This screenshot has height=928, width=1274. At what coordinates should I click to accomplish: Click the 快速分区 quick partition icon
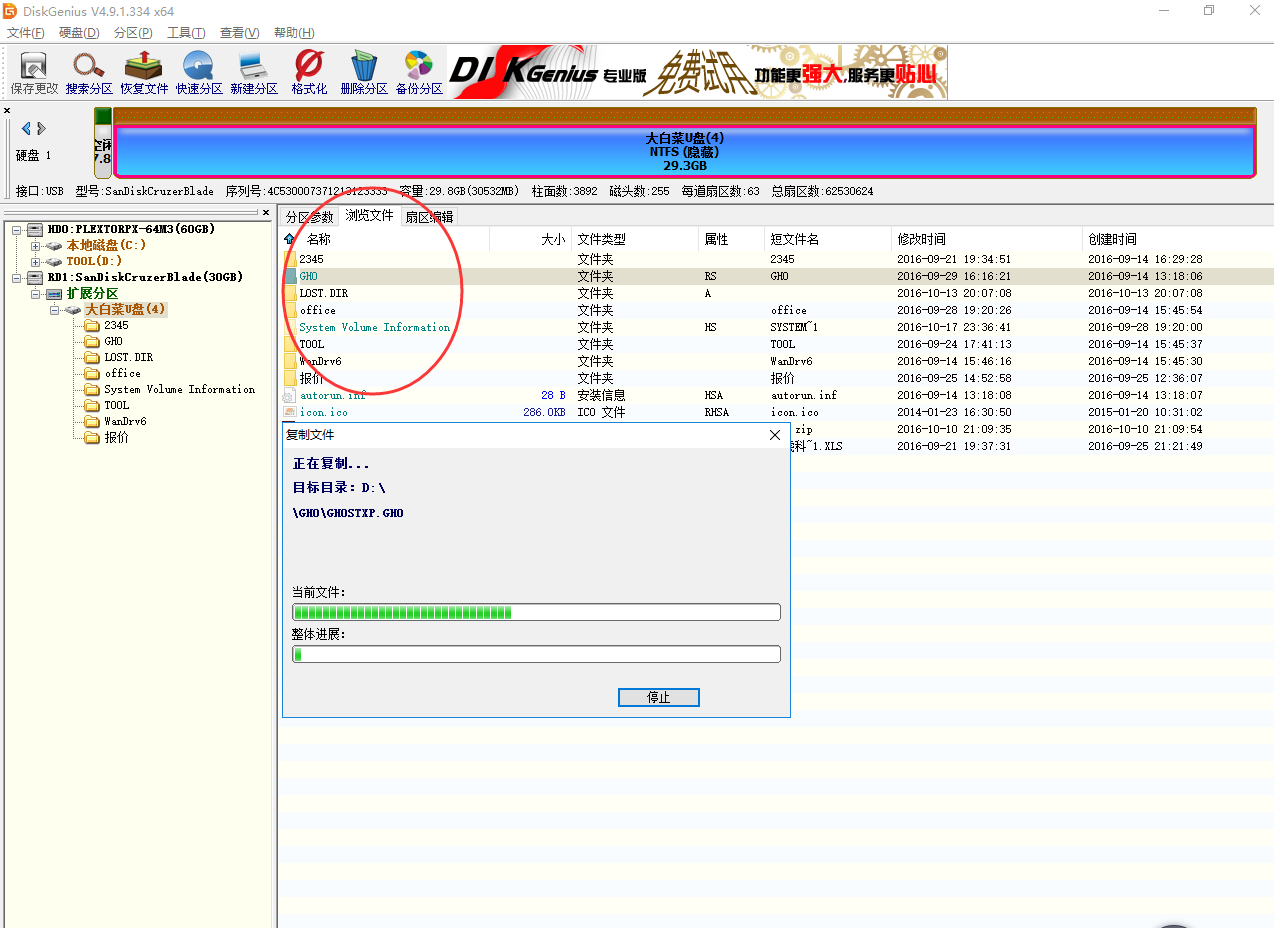[199, 72]
